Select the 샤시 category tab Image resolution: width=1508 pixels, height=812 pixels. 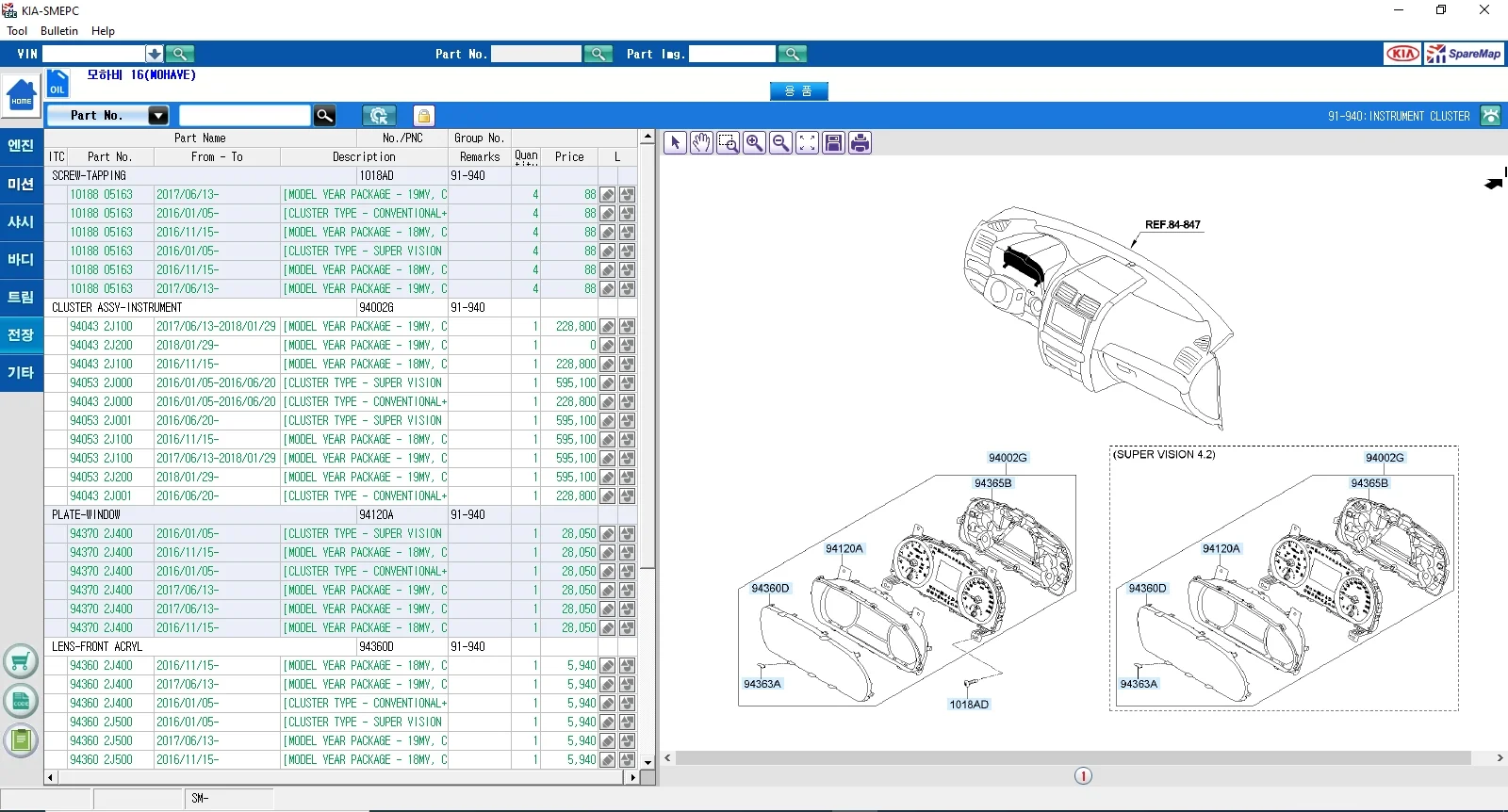[x=21, y=222]
